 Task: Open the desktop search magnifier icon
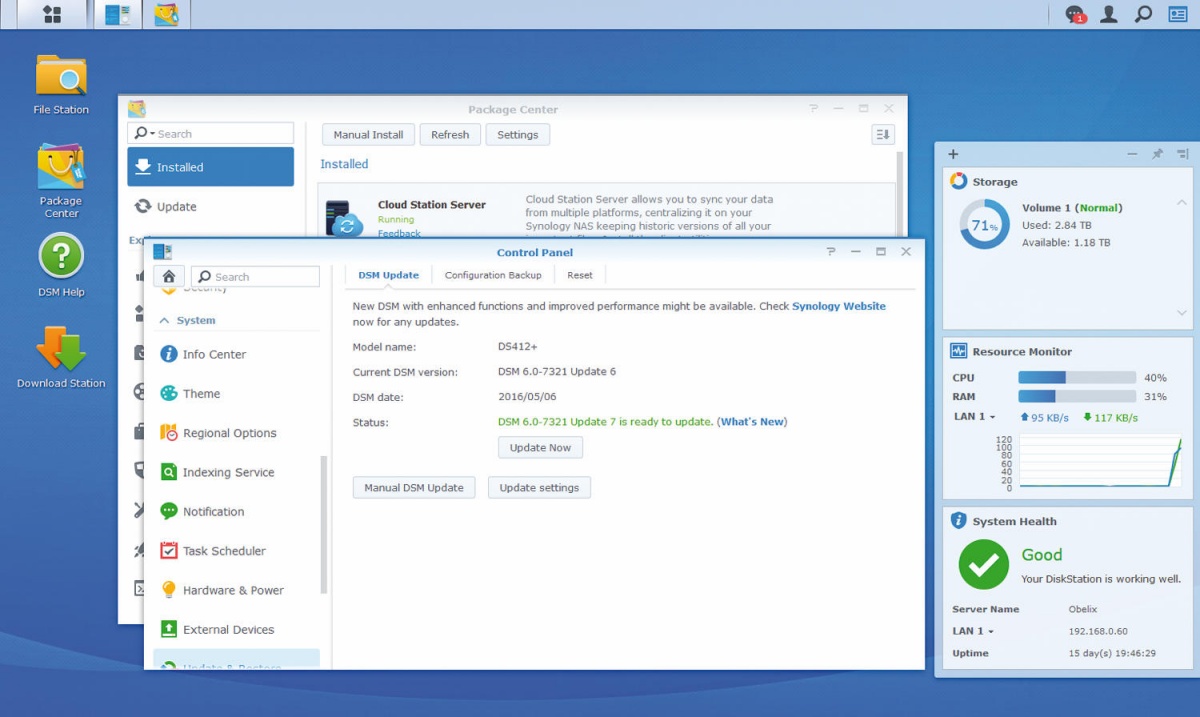1143,14
